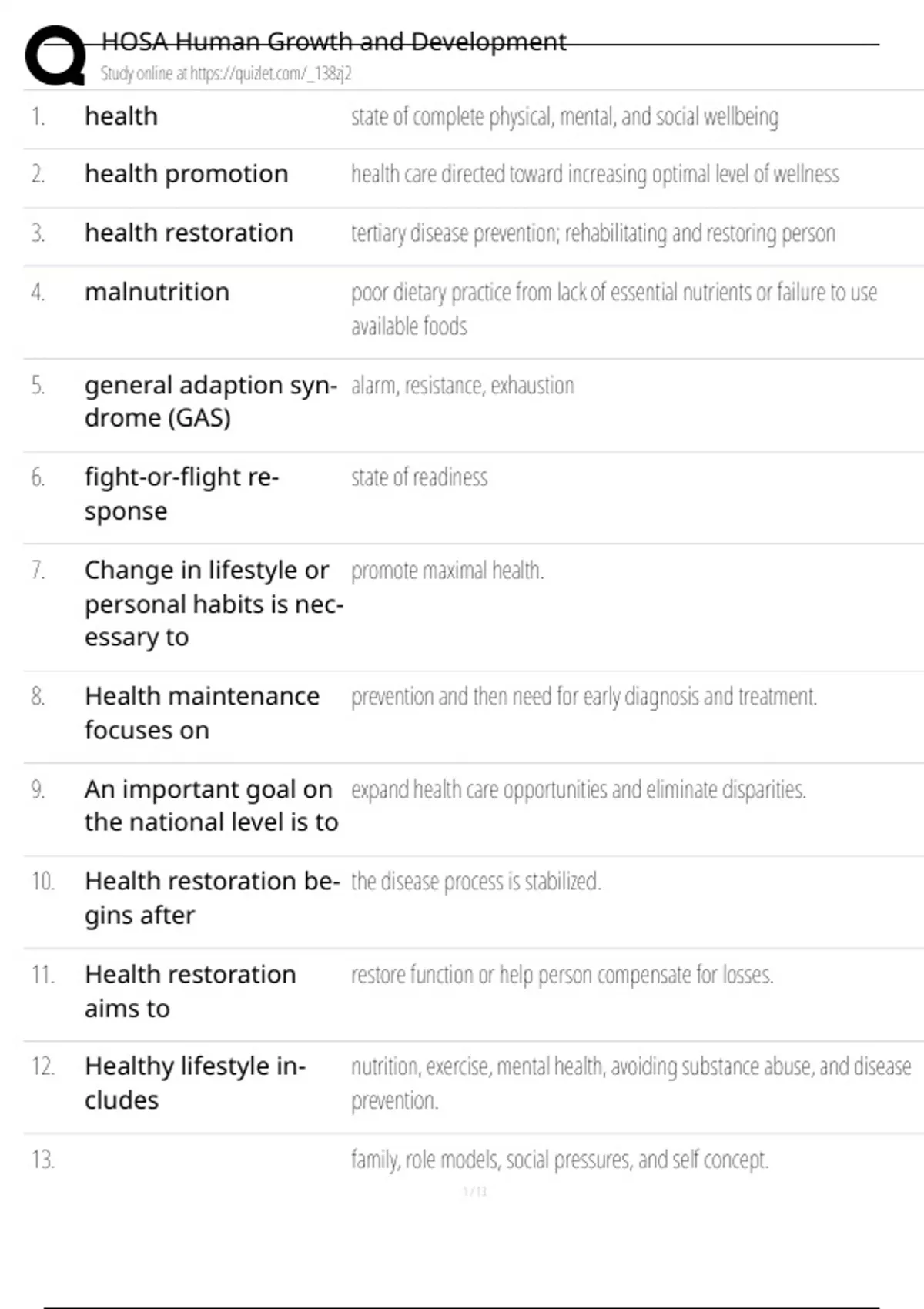Select the 'malnutrition' term
Screen dimensions: 924x1309
coord(157,292)
